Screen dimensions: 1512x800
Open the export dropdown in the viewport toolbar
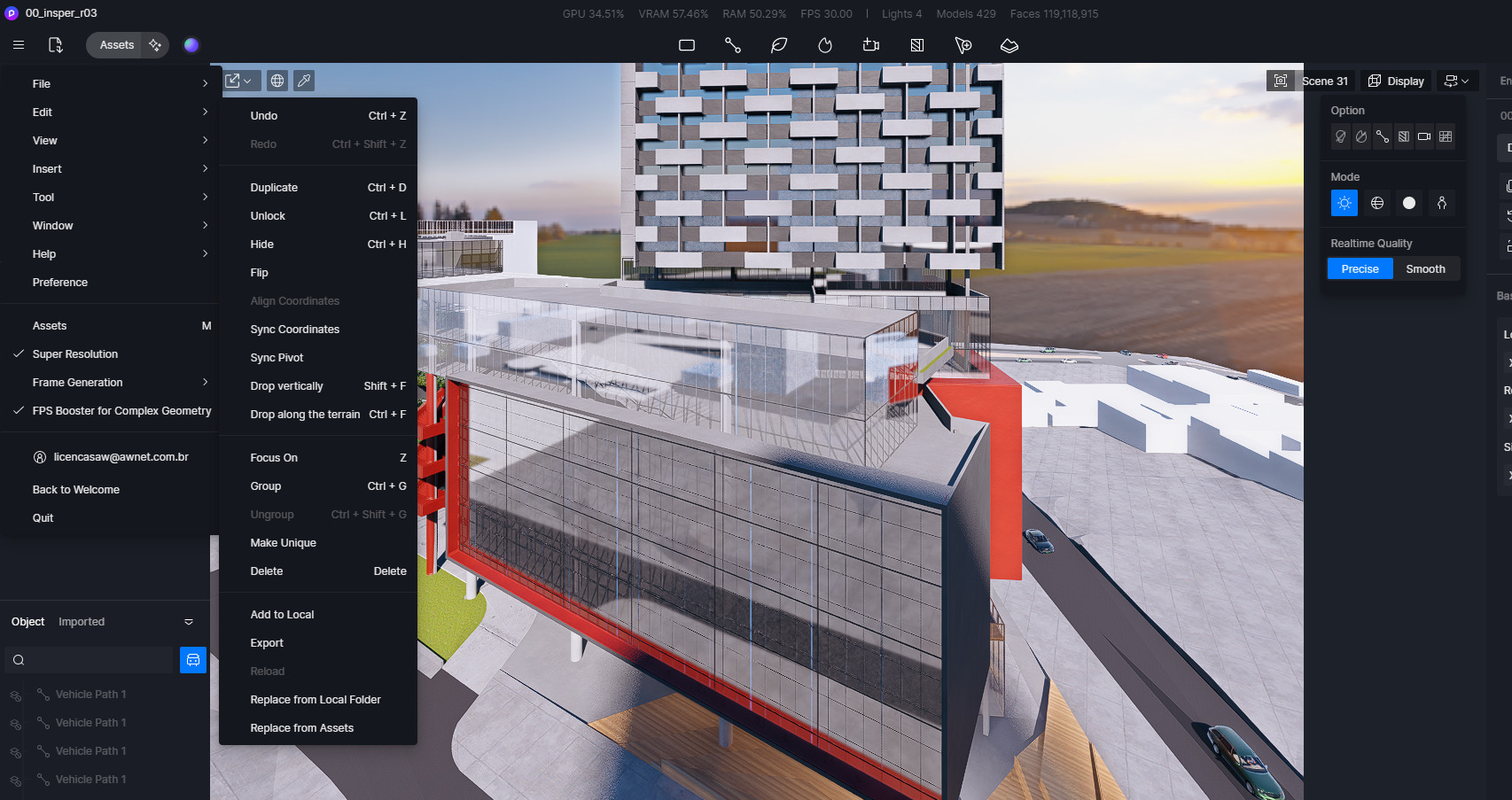point(239,81)
